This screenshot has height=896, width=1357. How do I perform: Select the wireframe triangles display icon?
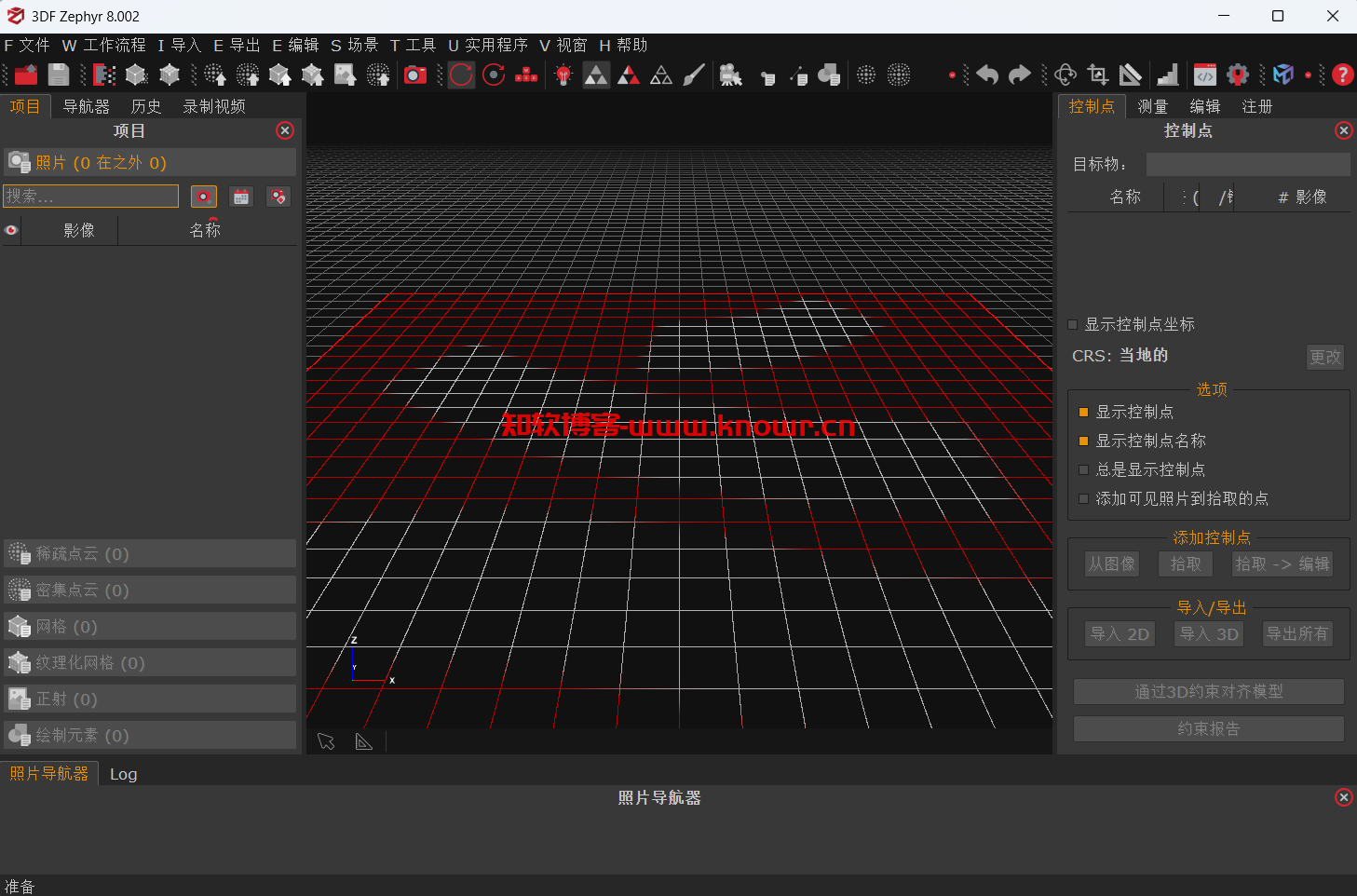pyautogui.click(x=661, y=75)
